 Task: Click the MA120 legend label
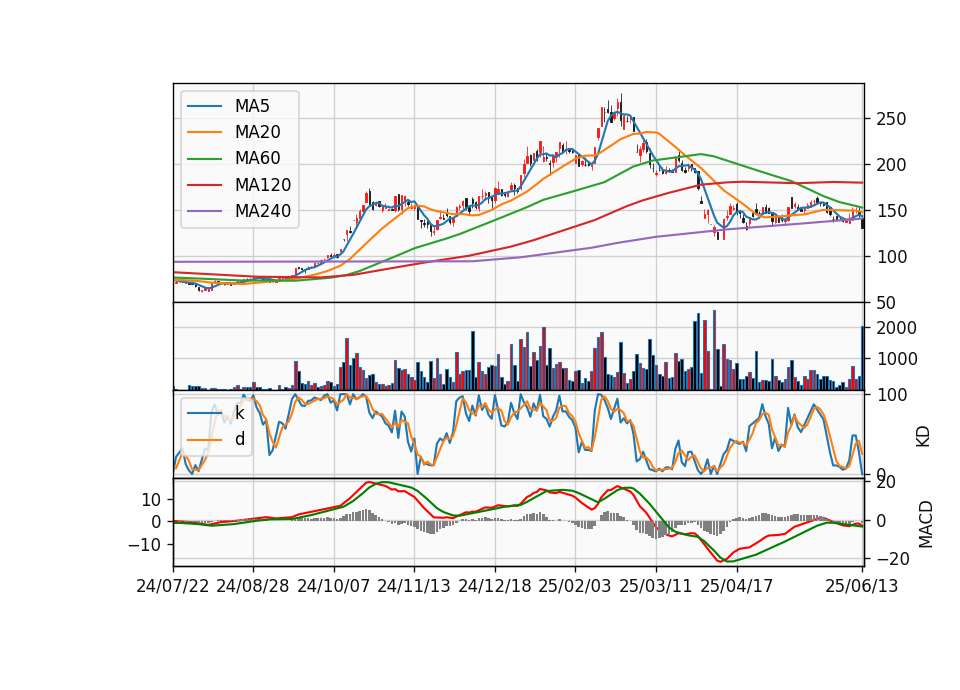point(263,185)
